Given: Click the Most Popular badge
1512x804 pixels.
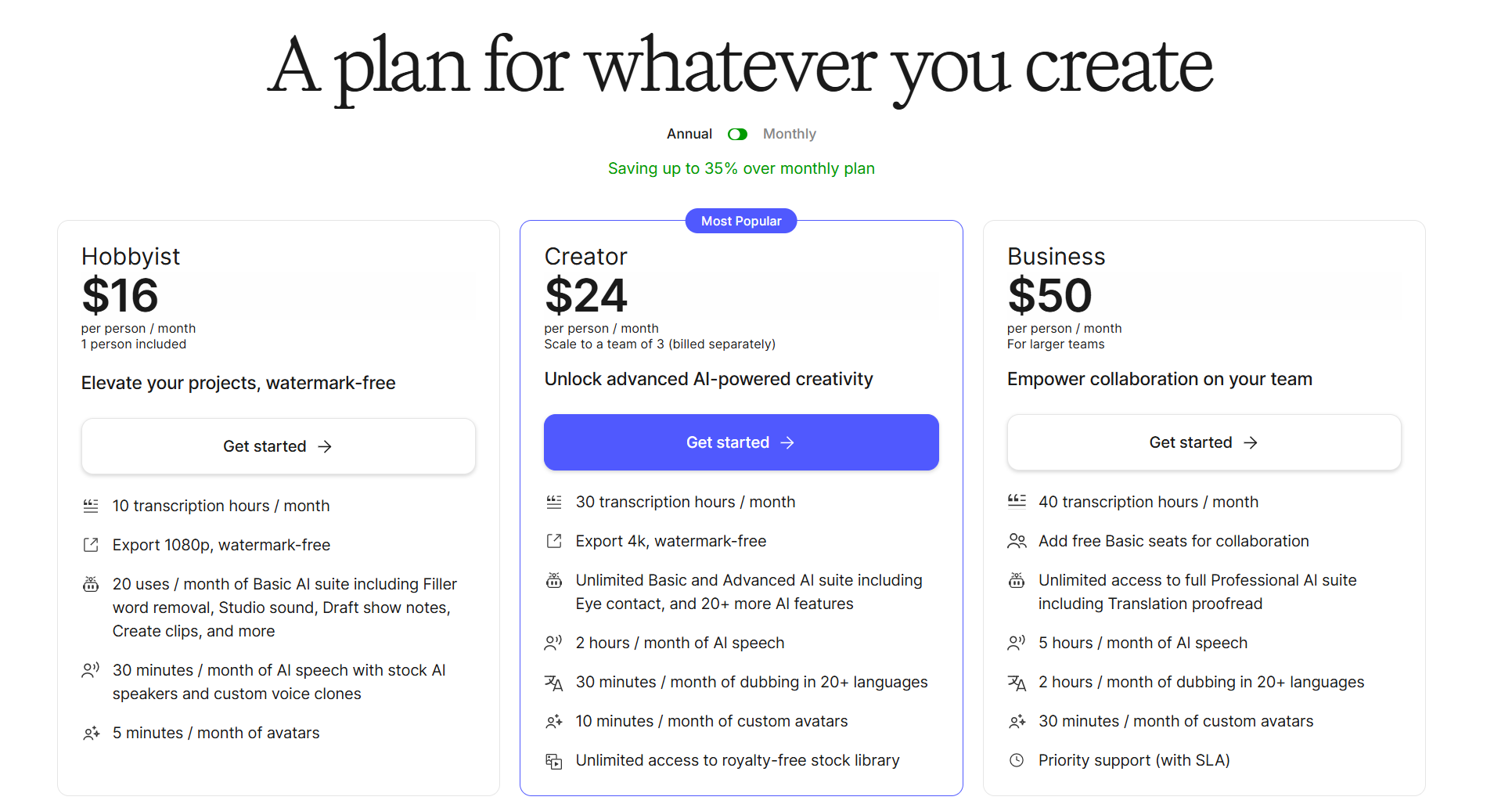Looking at the screenshot, I should point(741,221).
